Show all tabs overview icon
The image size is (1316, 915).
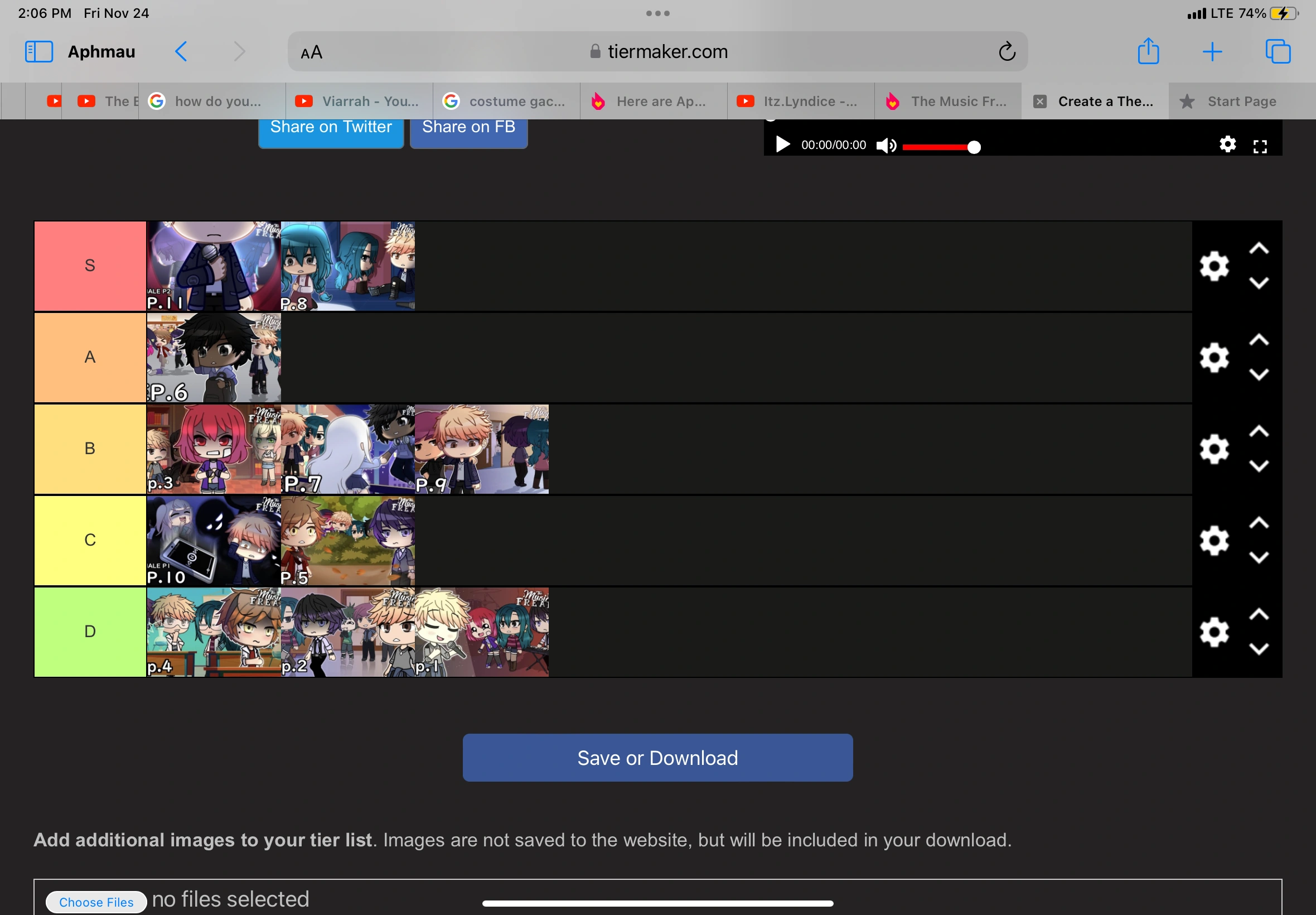tap(1277, 51)
